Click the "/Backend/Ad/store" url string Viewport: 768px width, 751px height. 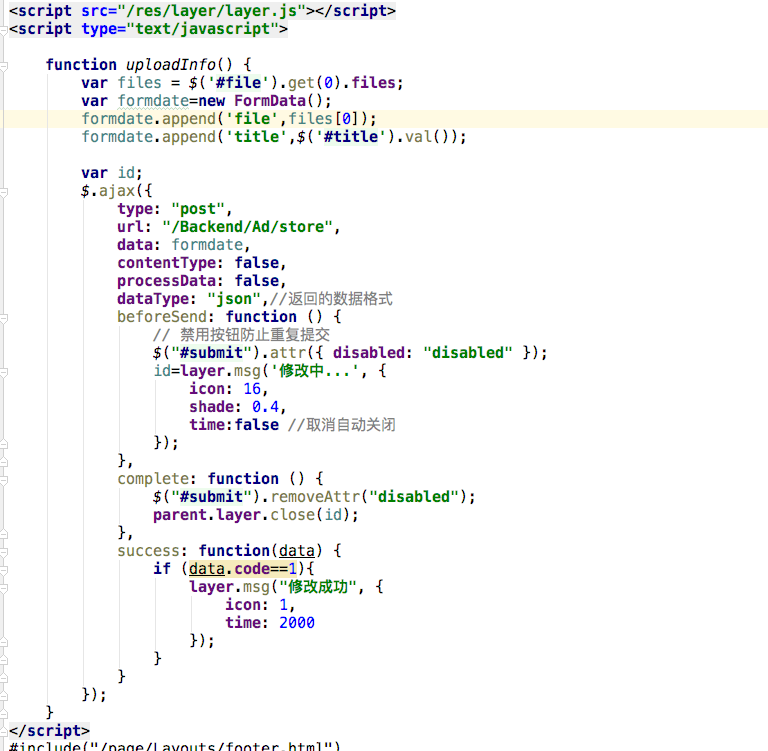click(248, 227)
